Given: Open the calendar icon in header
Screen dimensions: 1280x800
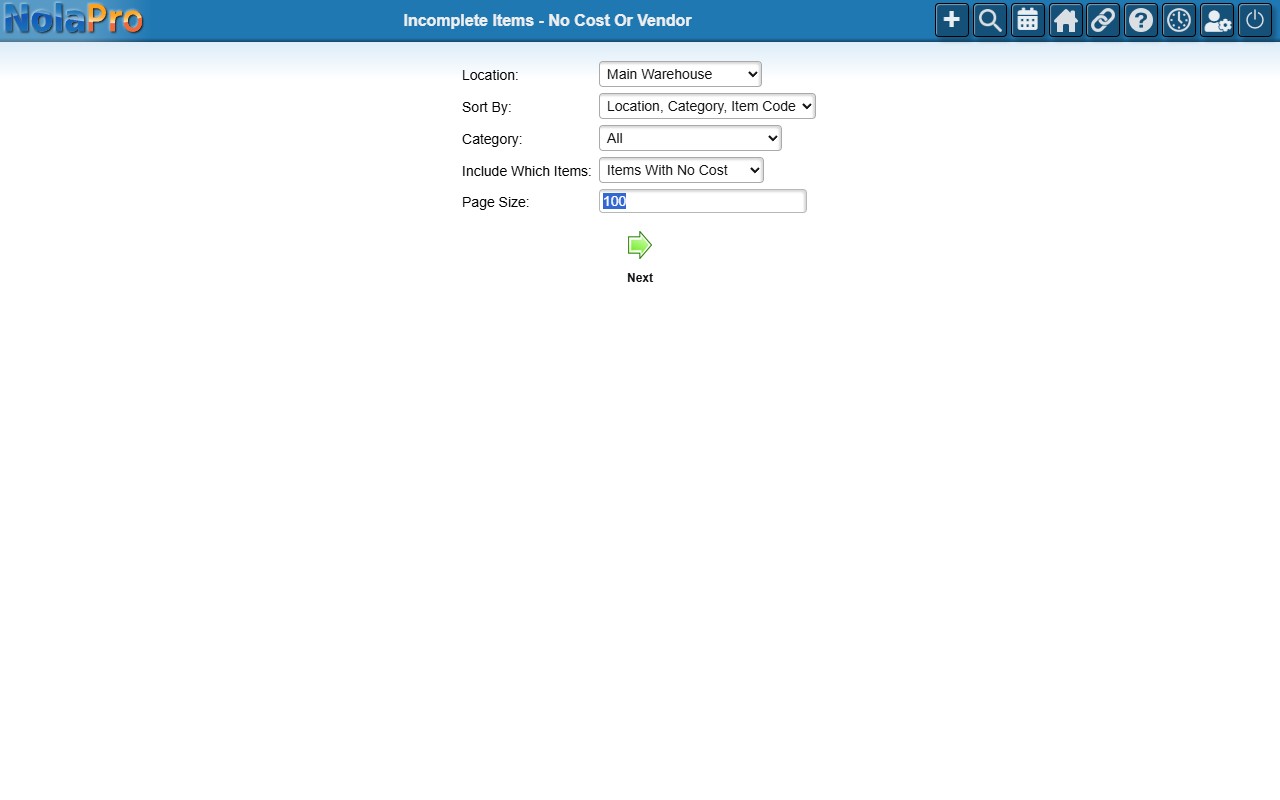Looking at the screenshot, I should [x=1028, y=20].
